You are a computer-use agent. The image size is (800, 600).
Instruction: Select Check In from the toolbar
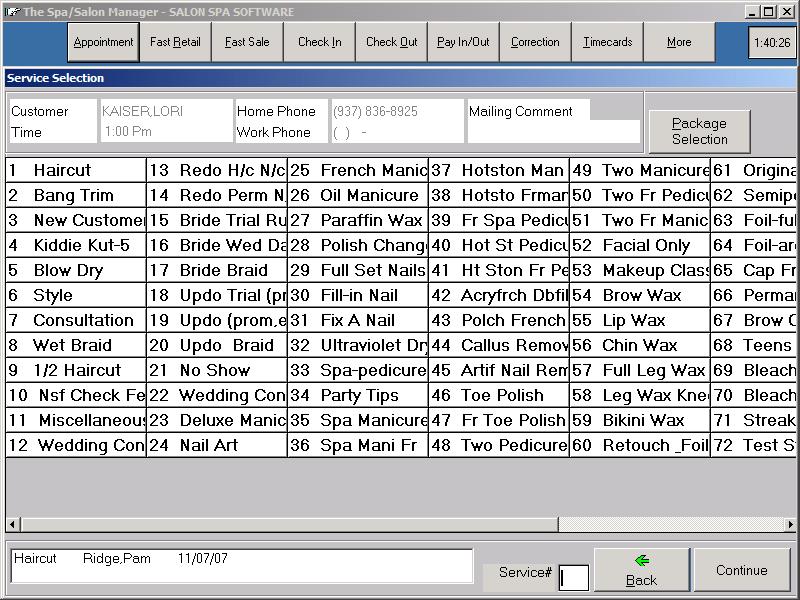pyautogui.click(x=319, y=42)
